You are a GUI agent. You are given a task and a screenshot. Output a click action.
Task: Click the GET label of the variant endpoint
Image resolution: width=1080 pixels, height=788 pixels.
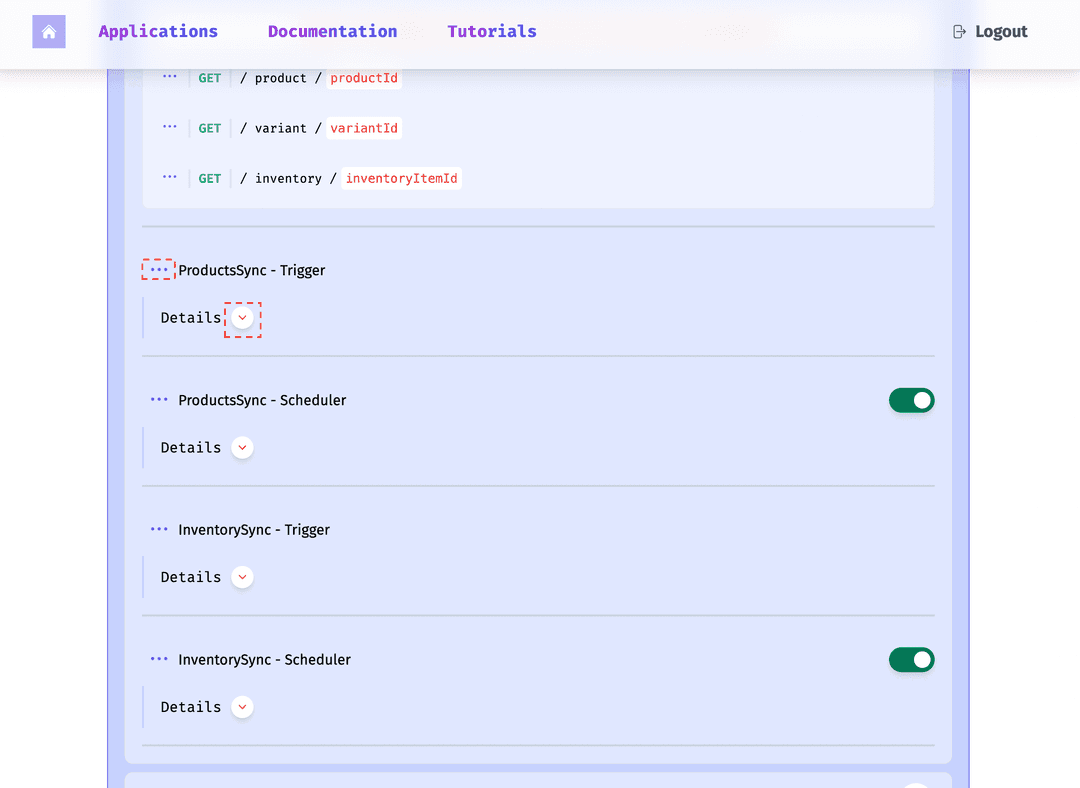[x=209, y=128]
